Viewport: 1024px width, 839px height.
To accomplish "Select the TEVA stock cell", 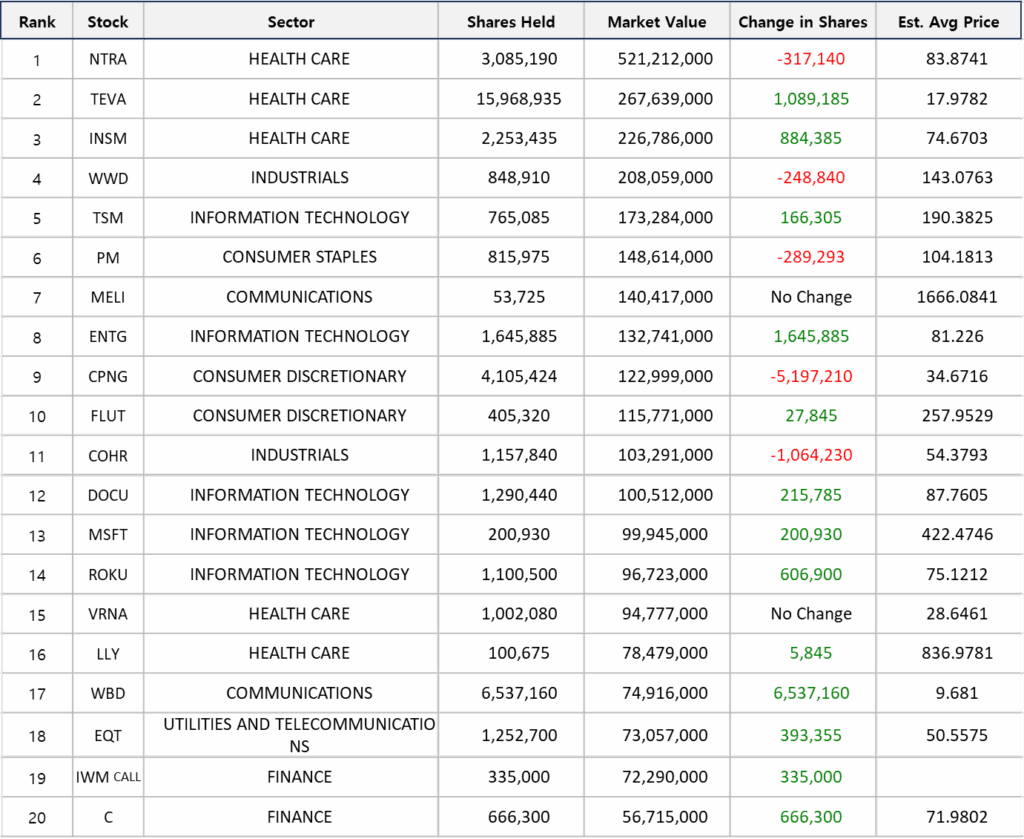I will coord(108,99).
